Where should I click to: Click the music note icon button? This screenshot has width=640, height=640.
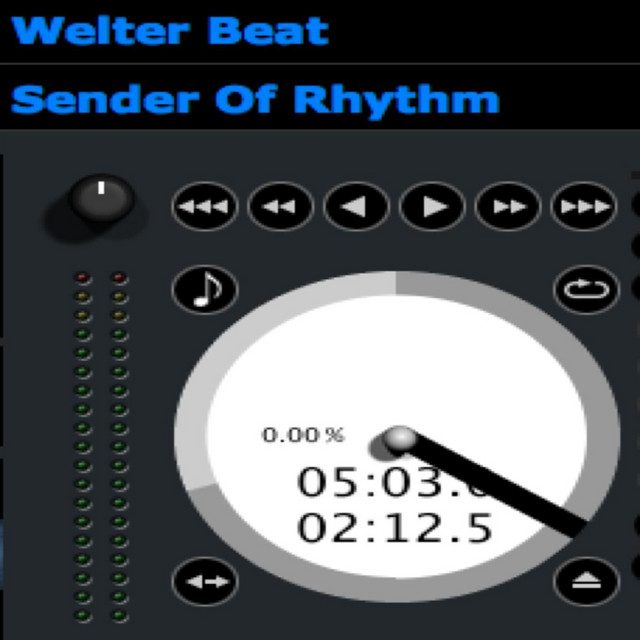coord(205,289)
